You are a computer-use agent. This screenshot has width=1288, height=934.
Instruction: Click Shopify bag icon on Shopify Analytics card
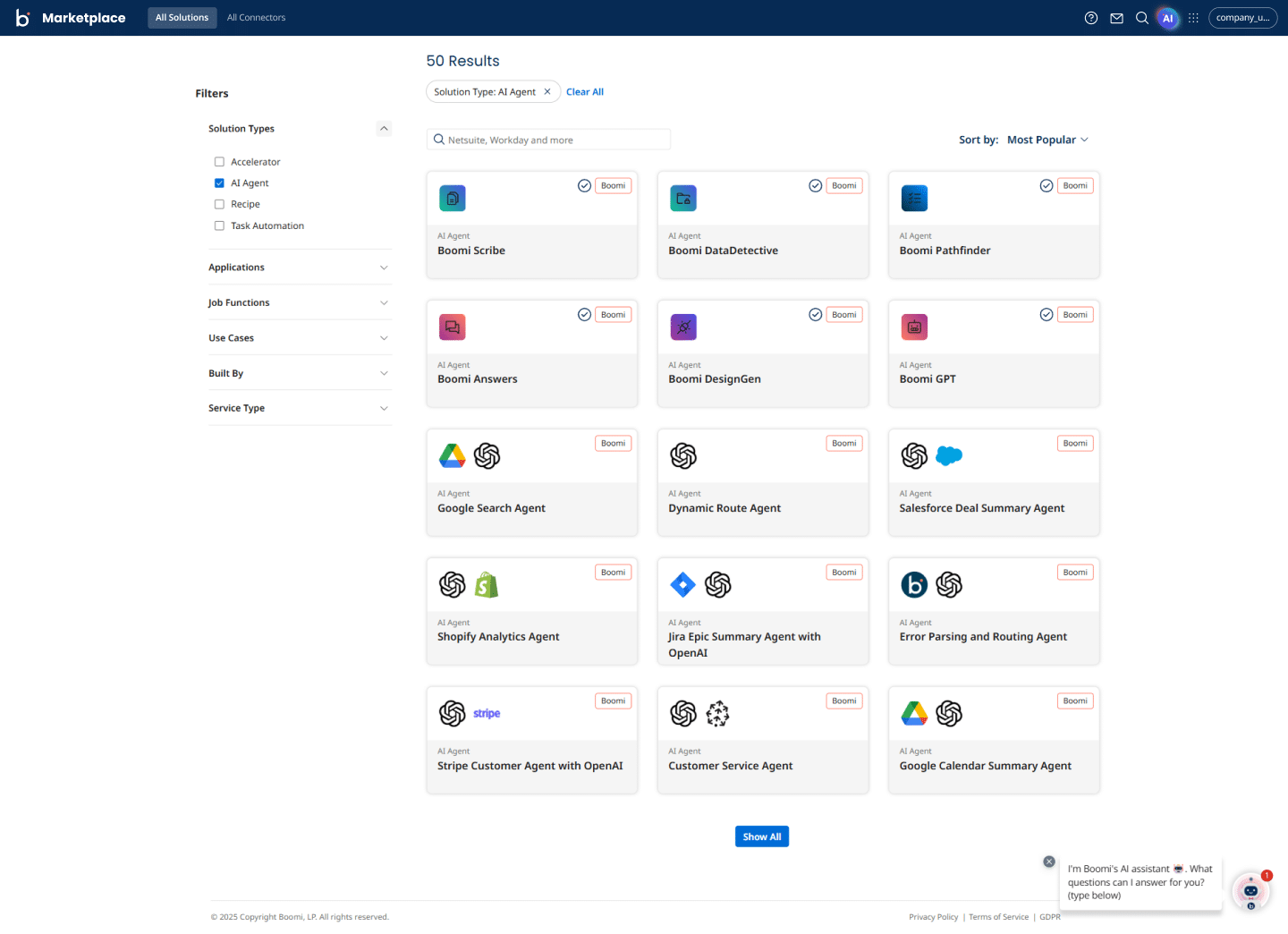pyautogui.click(x=487, y=585)
